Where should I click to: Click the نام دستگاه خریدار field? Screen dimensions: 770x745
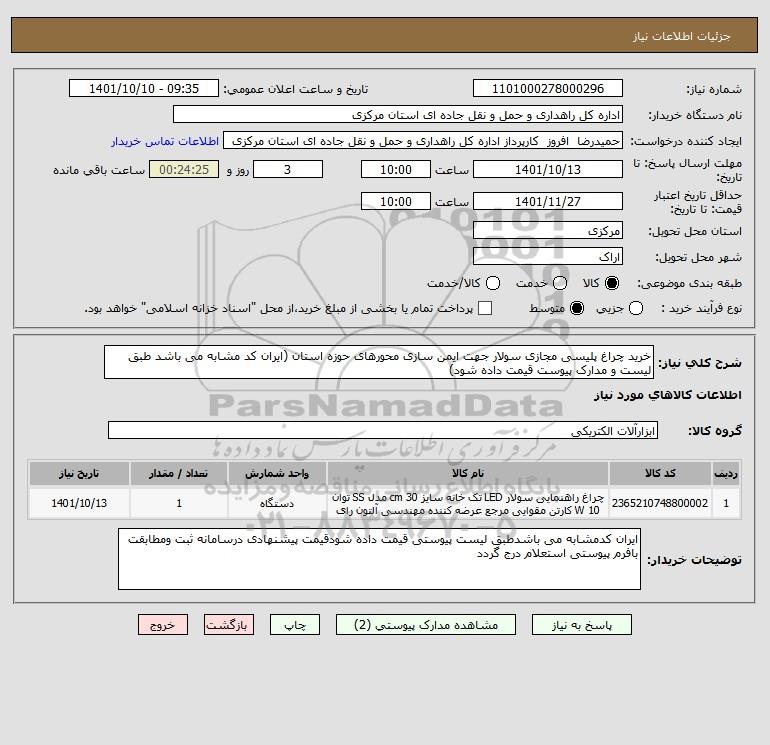(398, 114)
